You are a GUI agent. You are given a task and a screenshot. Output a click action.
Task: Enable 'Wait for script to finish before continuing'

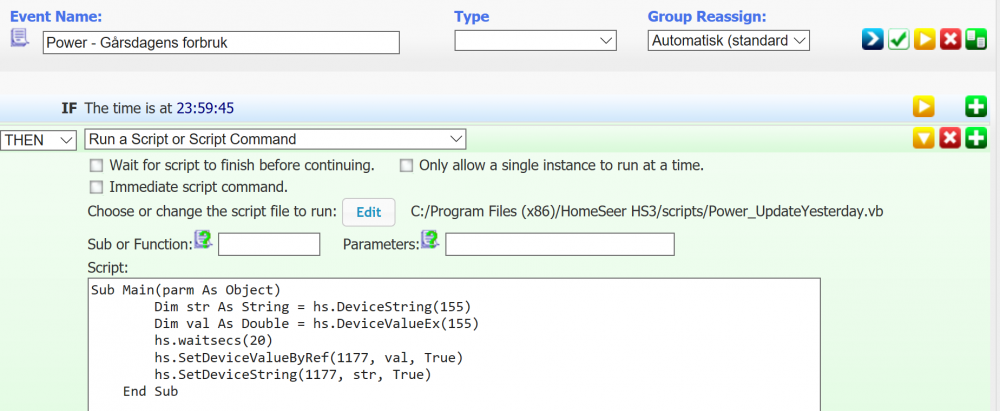click(96, 166)
